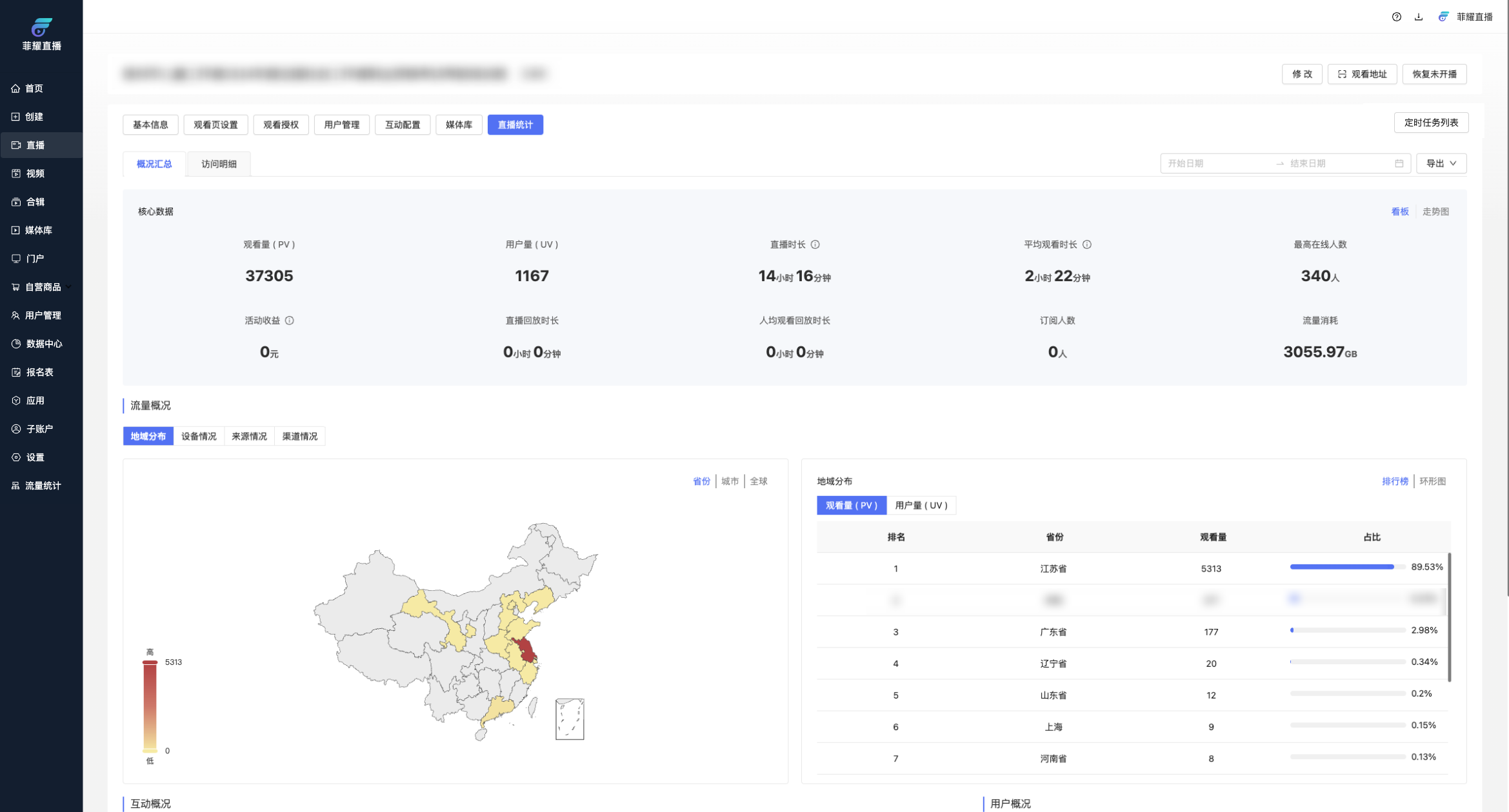Image resolution: width=1509 pixels, height=812 pixels.
Task: Click info icon beside 平均观看时长
Action: (x=1087, y=244)
